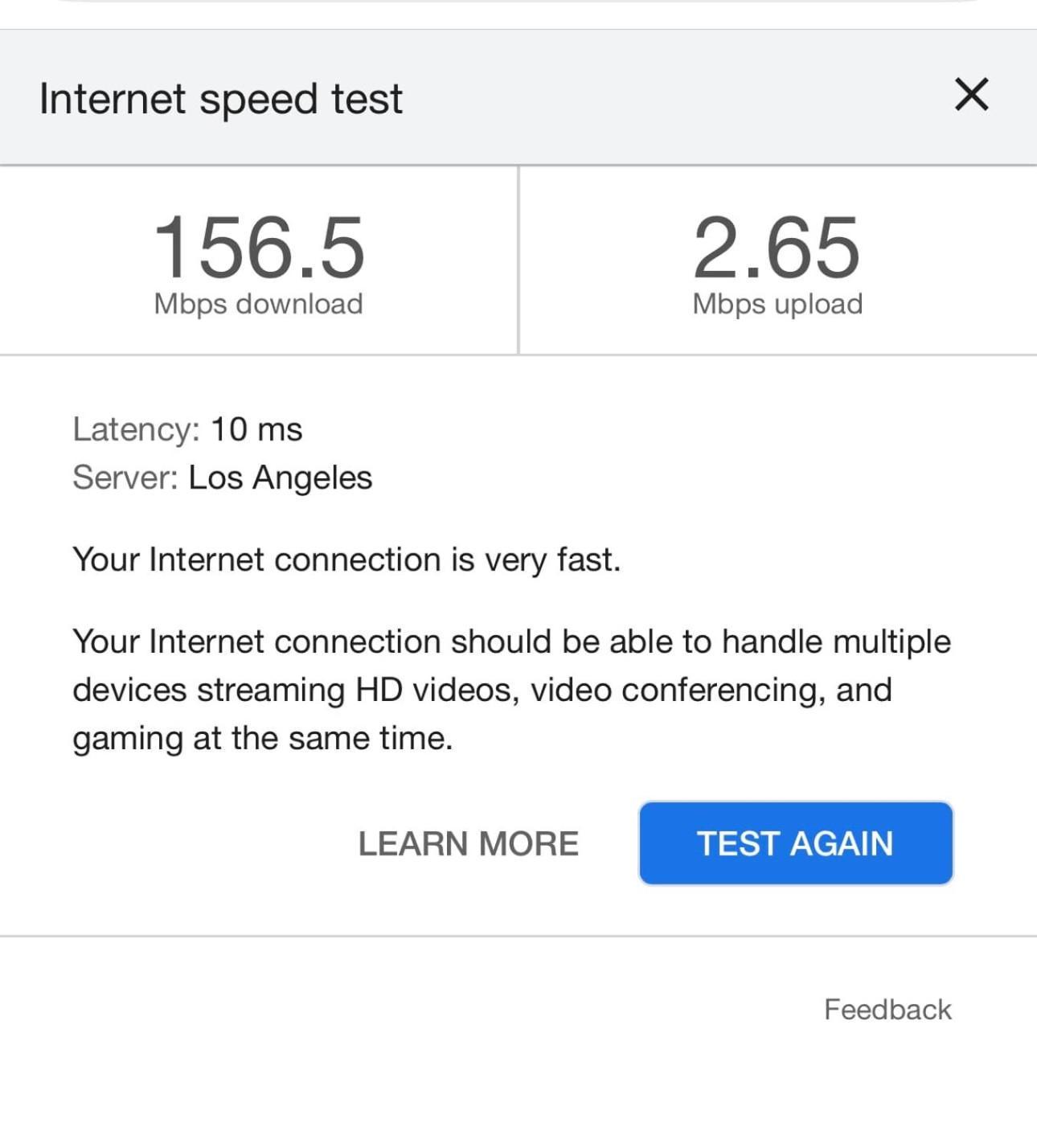This screenshot has width=1037, height=1148.
Task: Select the 2.65 upload speed number
Action: [x=777, y=247]
